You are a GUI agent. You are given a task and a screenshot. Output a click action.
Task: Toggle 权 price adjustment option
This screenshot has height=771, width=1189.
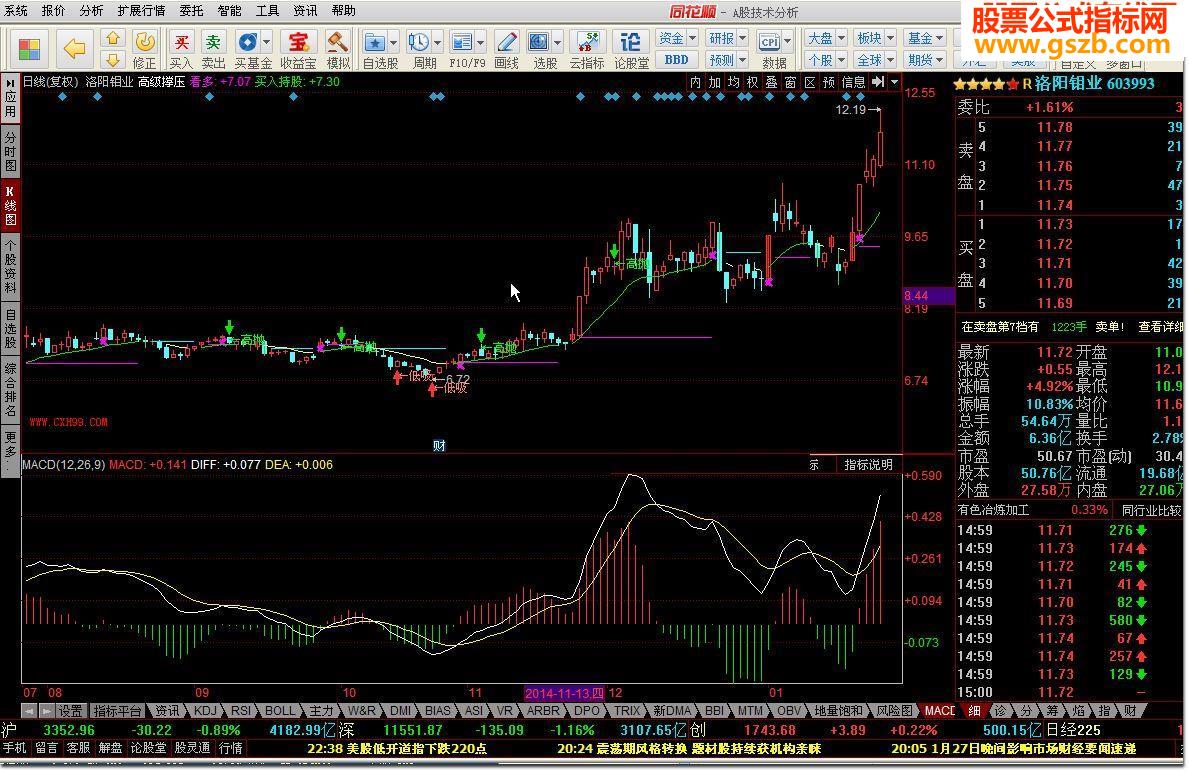pos(752,82)
